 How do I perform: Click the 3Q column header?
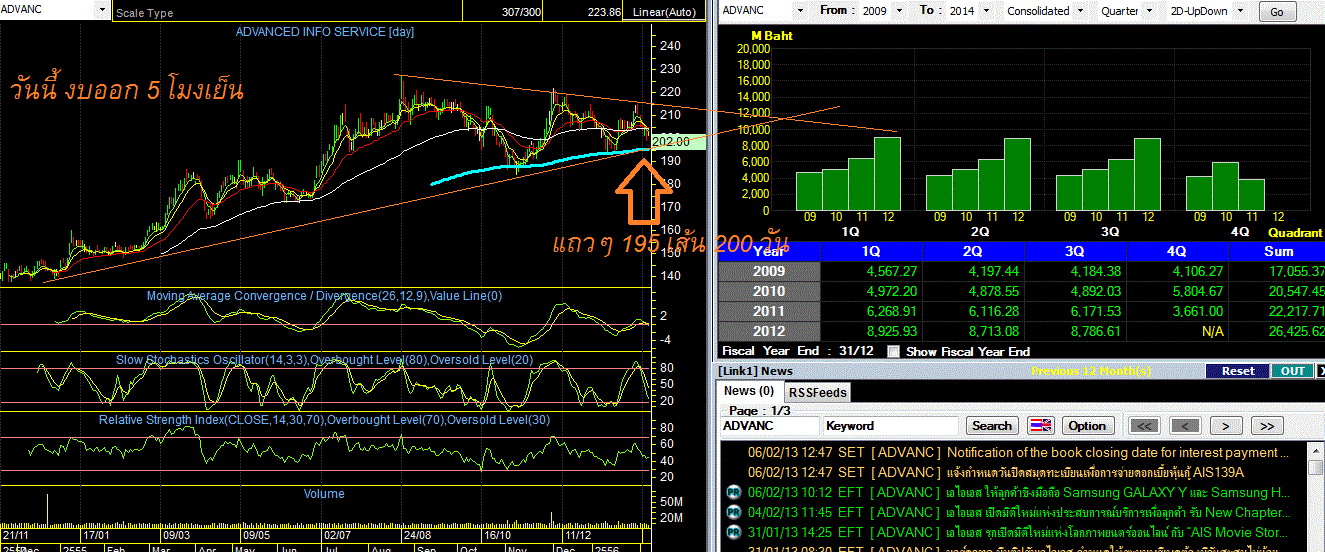click(x=1075, y=251)
